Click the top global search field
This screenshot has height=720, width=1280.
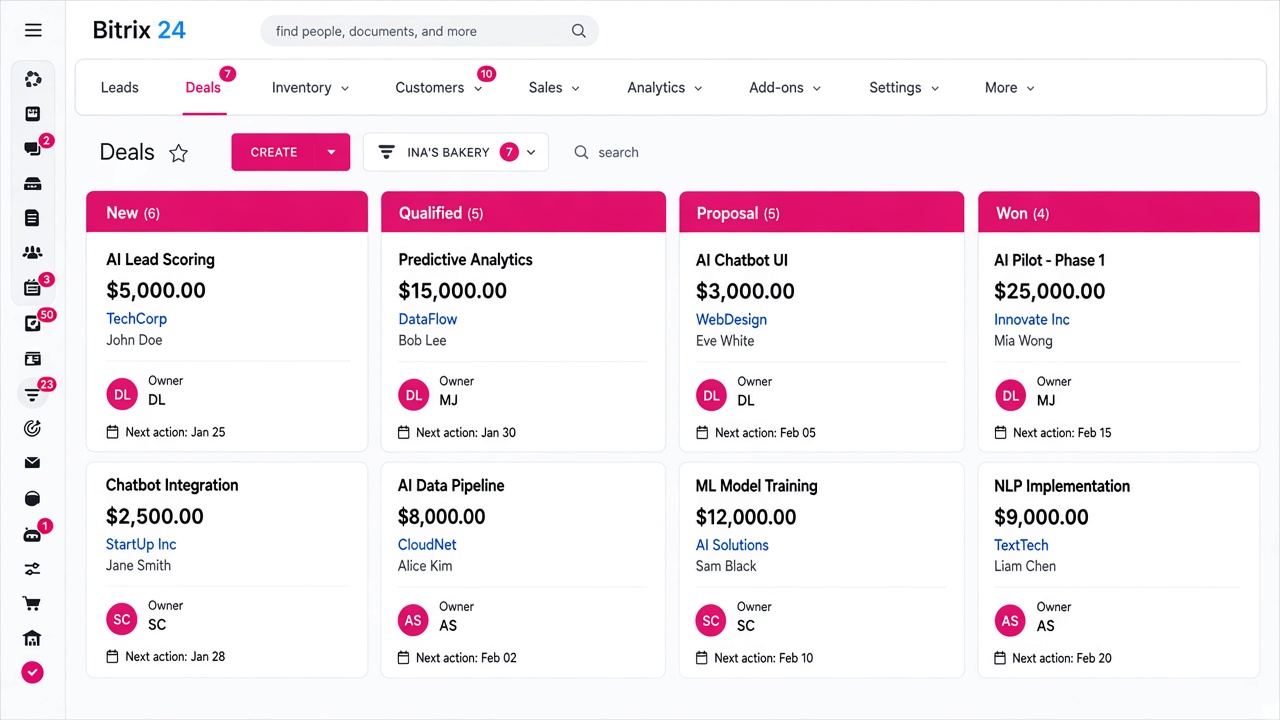429,31
